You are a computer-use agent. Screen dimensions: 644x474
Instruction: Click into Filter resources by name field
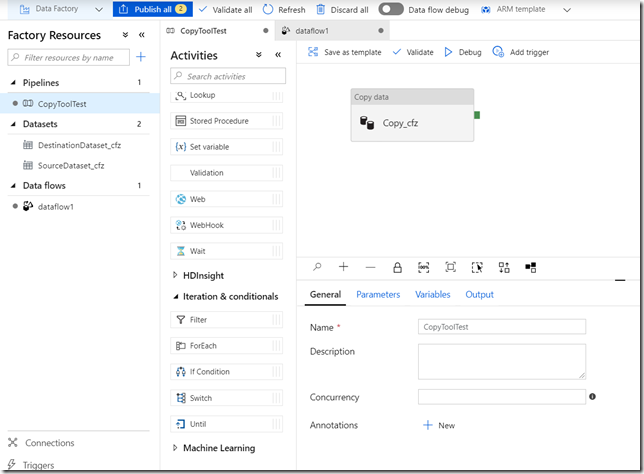pyautogui.click(x=69, y=58)
